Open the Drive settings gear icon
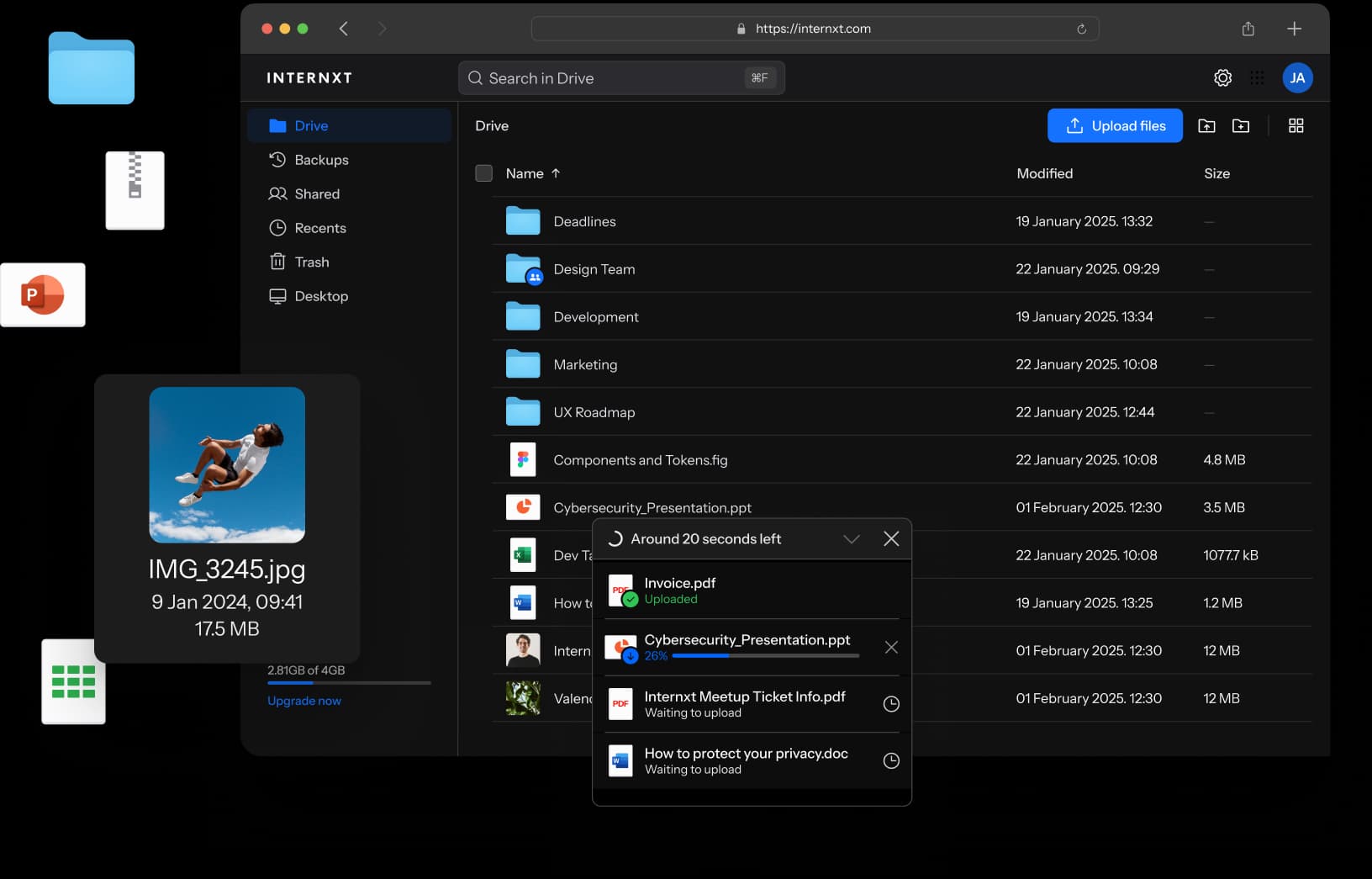Image resolution: width=1372 pixels, height=879 pixels. click(x=1222, y=77)
